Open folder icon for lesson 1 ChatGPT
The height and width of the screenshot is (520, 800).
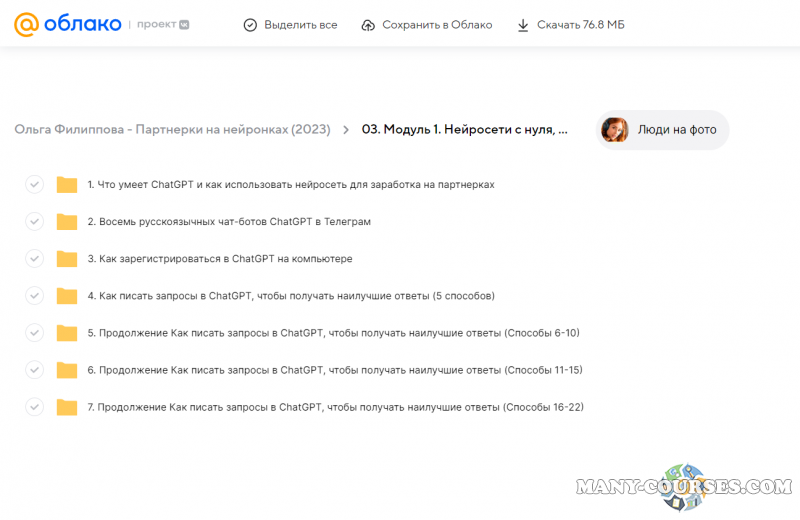[67, 185]
